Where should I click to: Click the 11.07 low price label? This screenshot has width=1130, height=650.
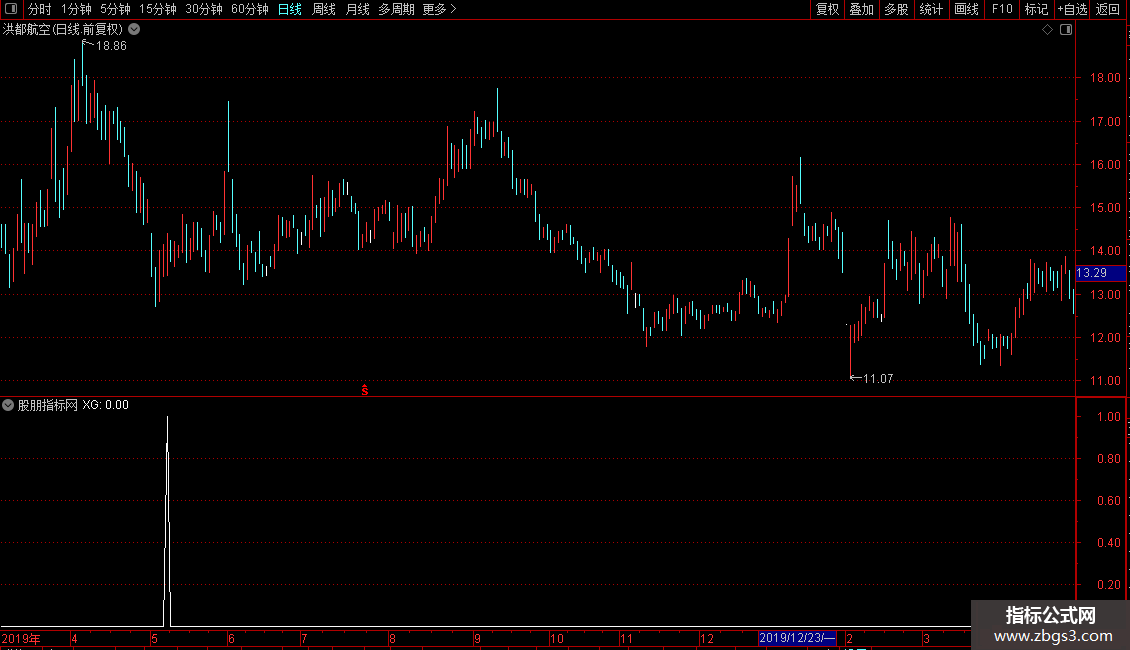point(878,378)
